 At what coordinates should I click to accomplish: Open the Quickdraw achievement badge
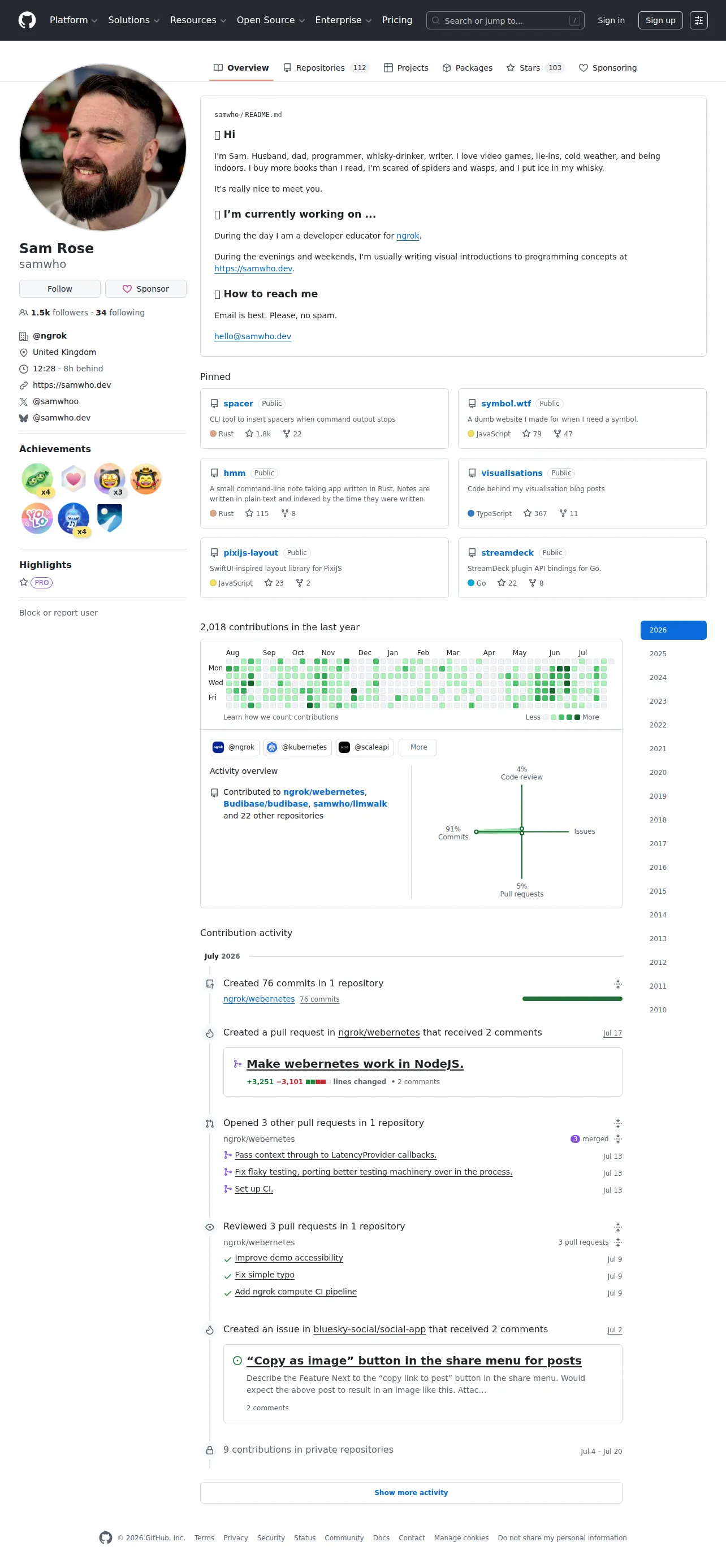pos(145,479)
